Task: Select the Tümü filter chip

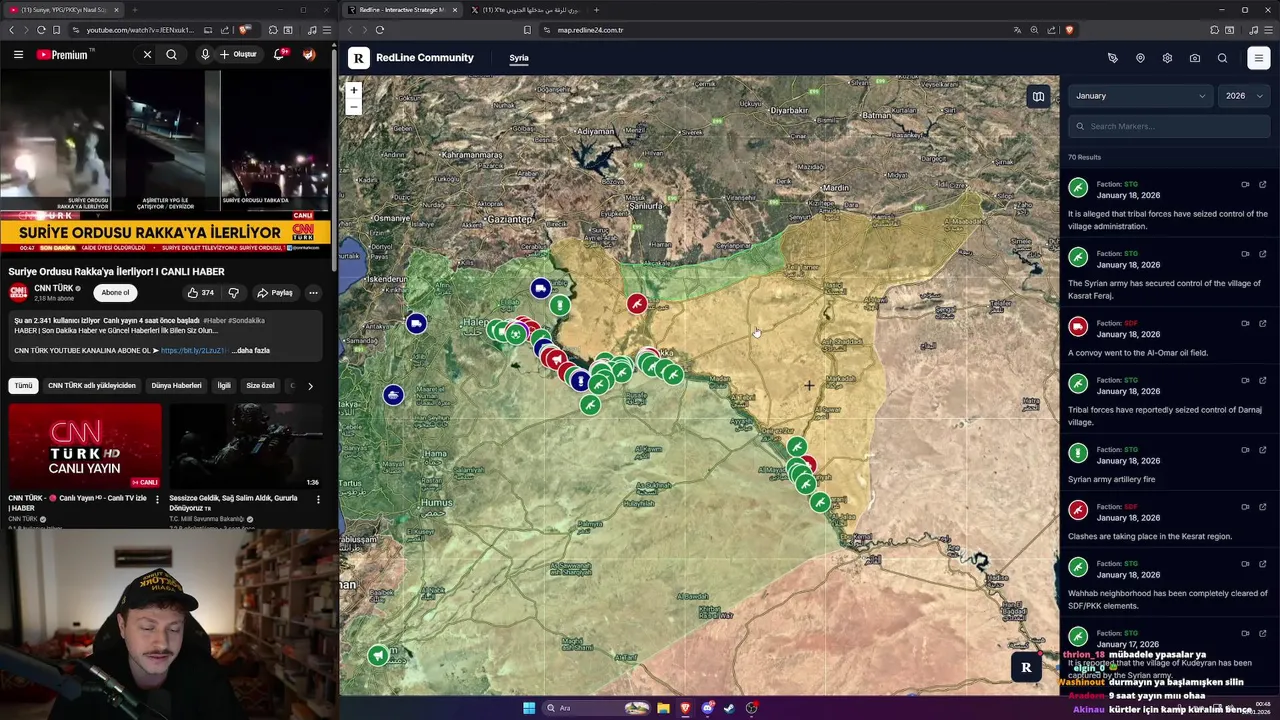Action: tap(23, 385)
